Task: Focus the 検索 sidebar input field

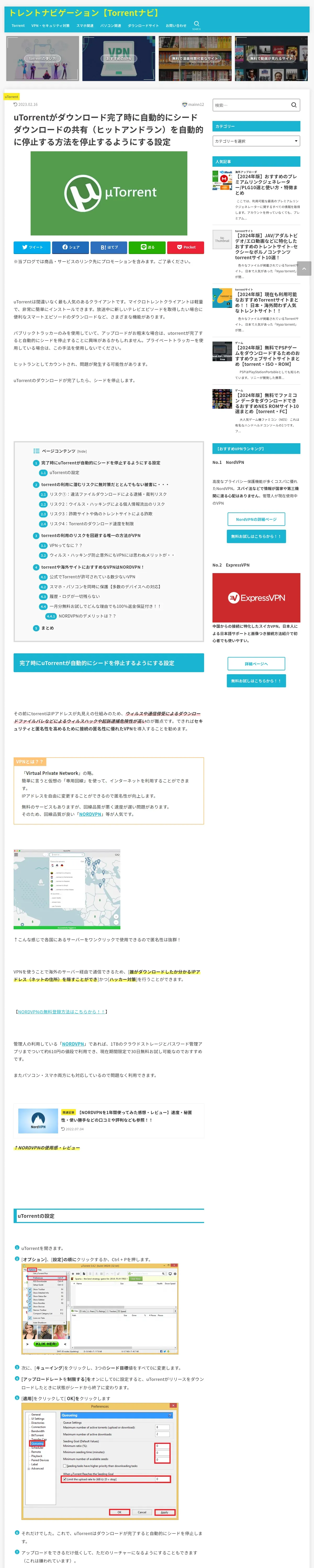Action: (251, 105)
